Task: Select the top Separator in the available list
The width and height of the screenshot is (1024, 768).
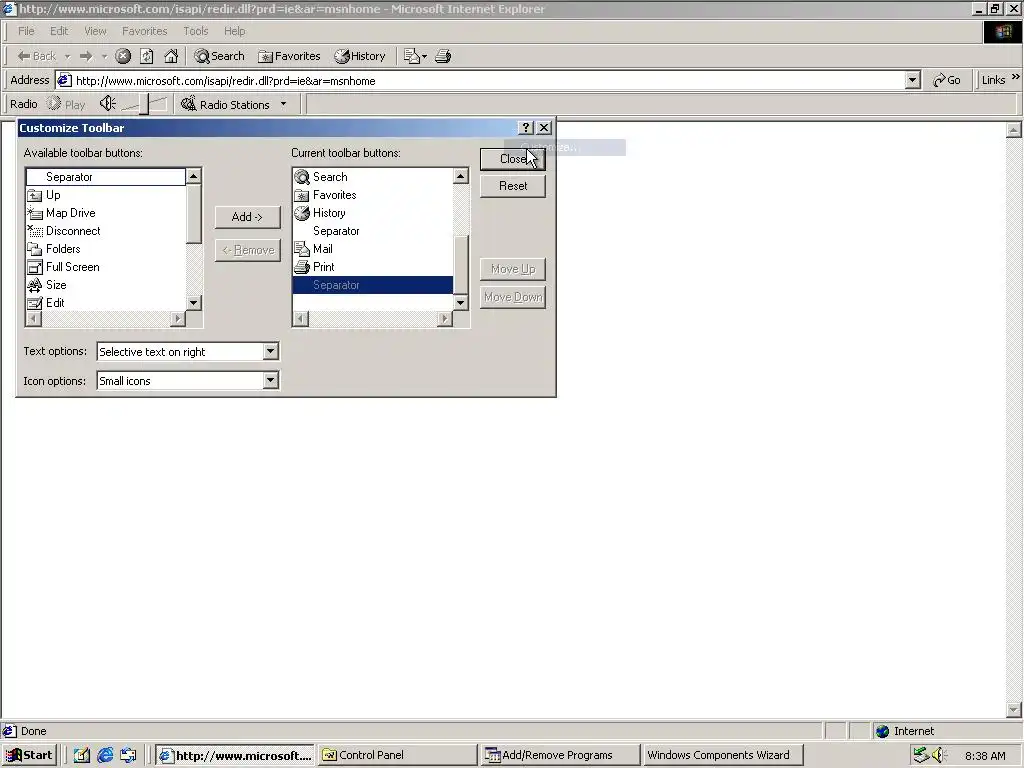Action: (106, 177)
